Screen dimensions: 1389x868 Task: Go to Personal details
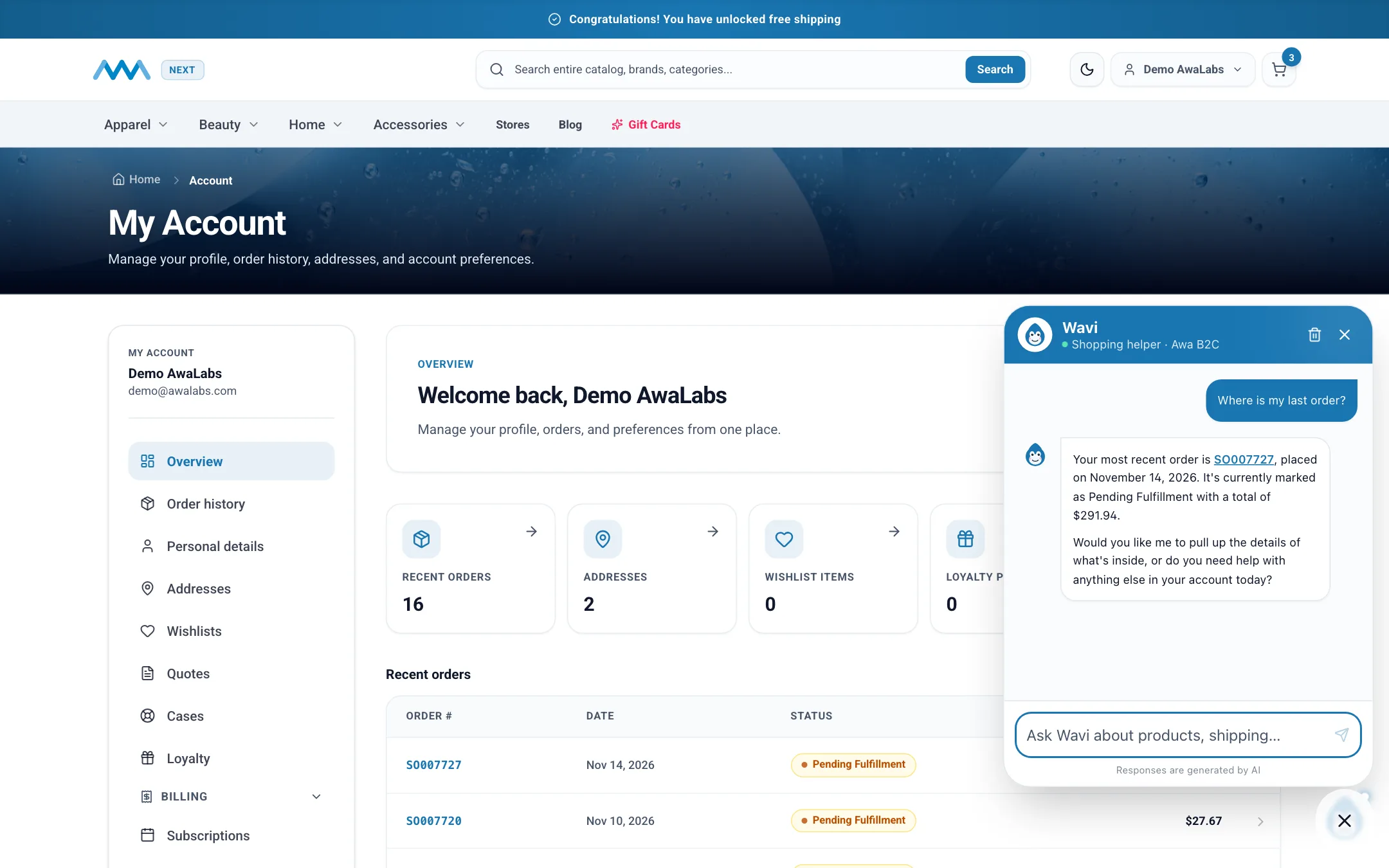232,546
